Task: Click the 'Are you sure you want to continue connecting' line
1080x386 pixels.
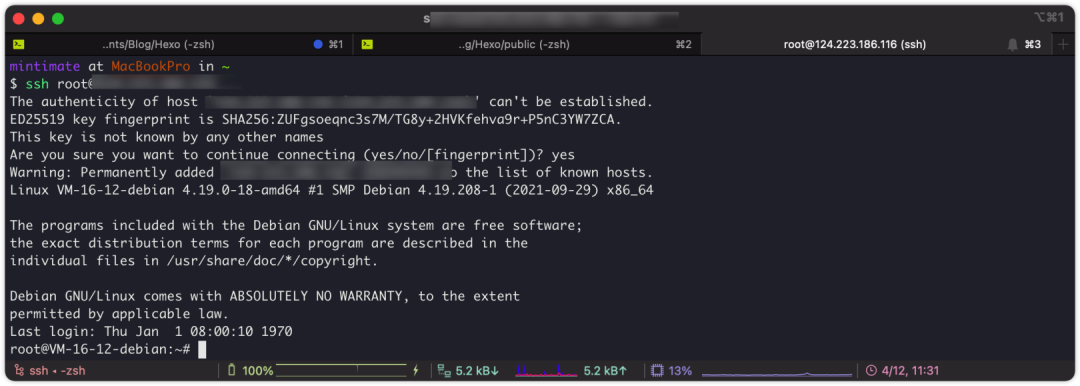Action: pyautogui.click(x=293, y=154)
